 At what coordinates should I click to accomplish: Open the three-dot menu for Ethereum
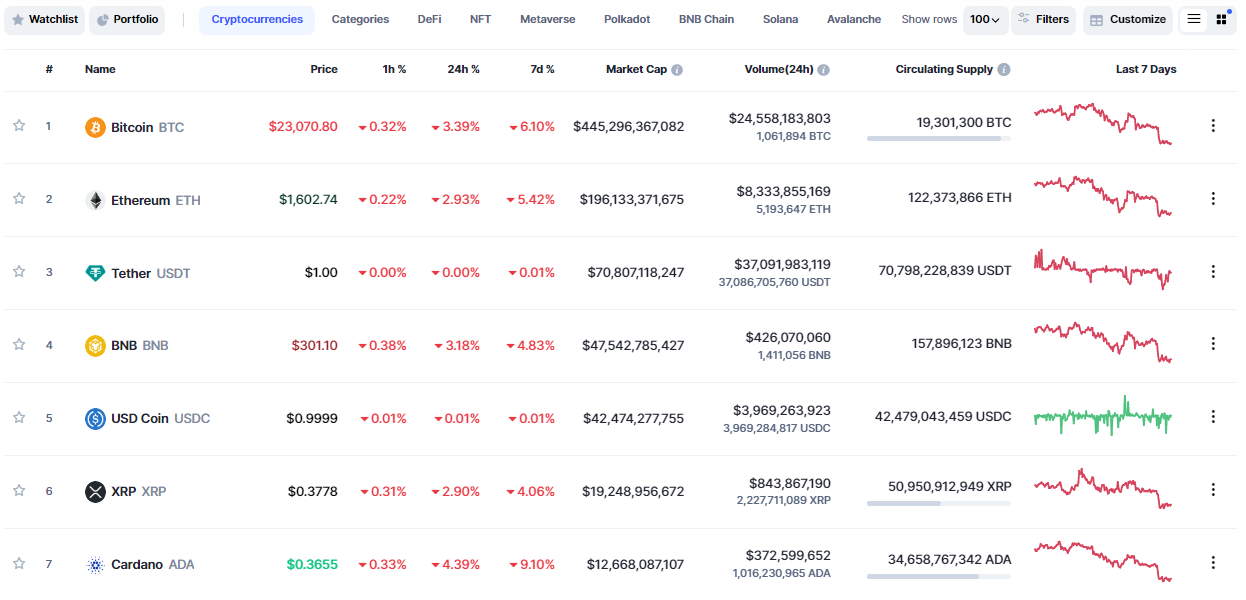pos(1213,198)
